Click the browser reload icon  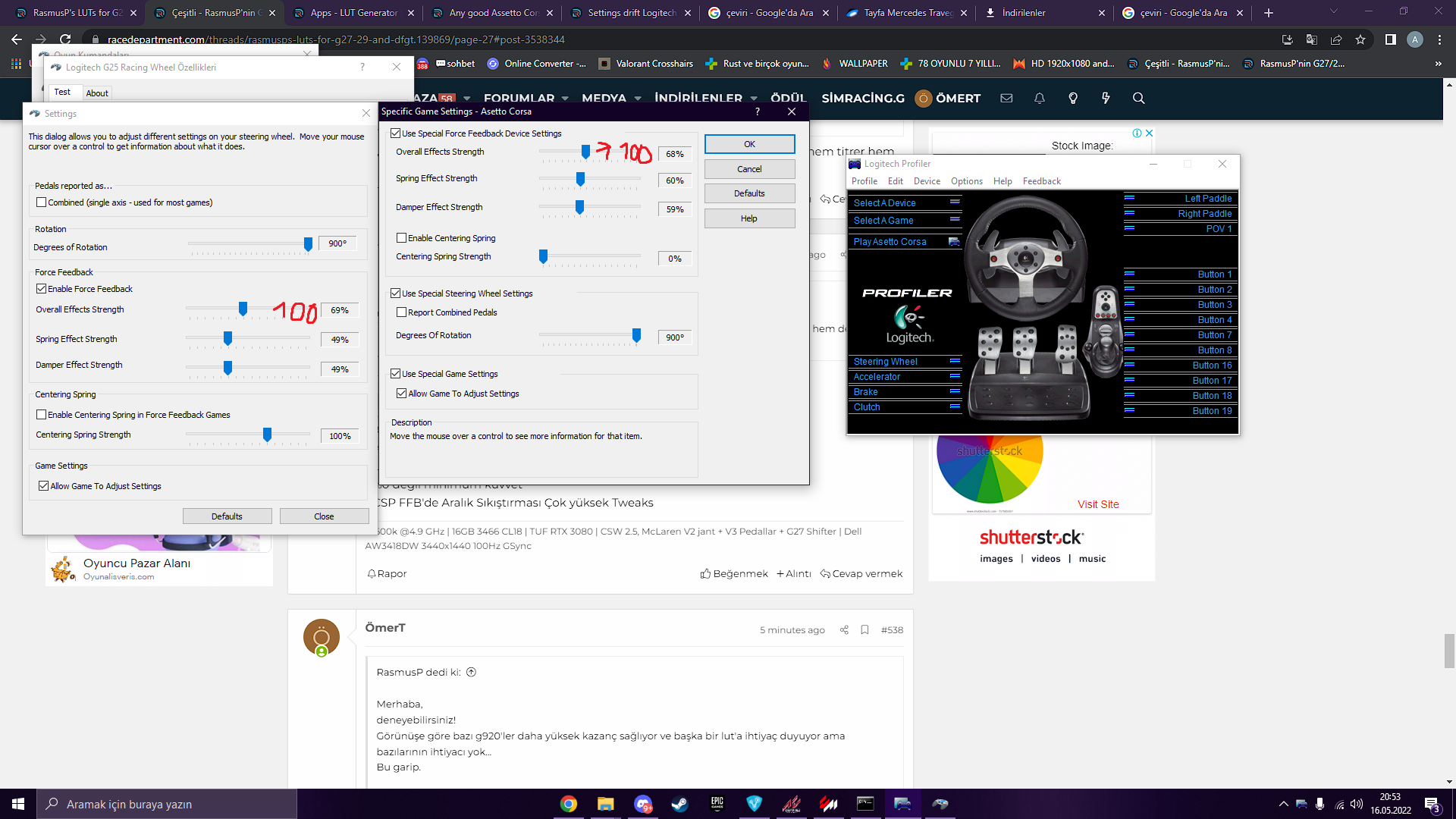(65, 39)
